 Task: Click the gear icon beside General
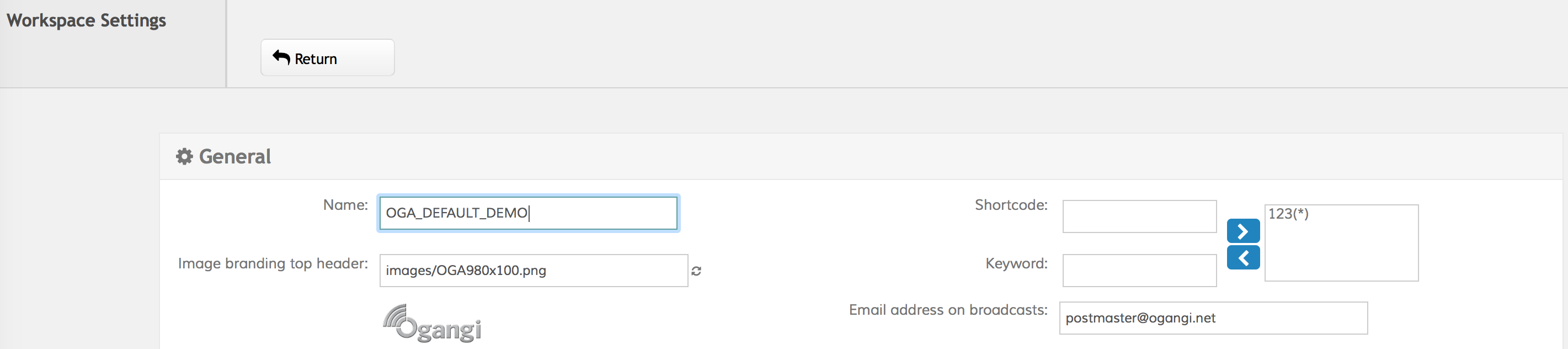(x=184, y=156)
